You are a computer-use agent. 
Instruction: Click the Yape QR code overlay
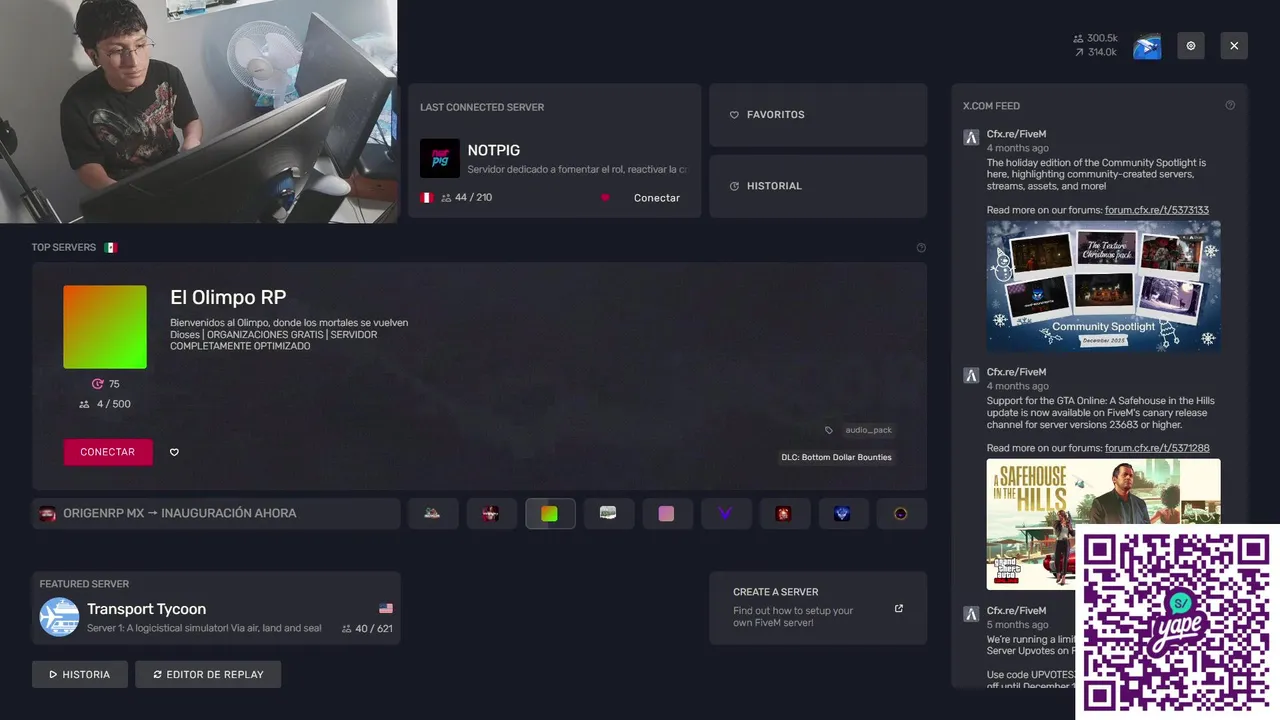(1177, 622)
